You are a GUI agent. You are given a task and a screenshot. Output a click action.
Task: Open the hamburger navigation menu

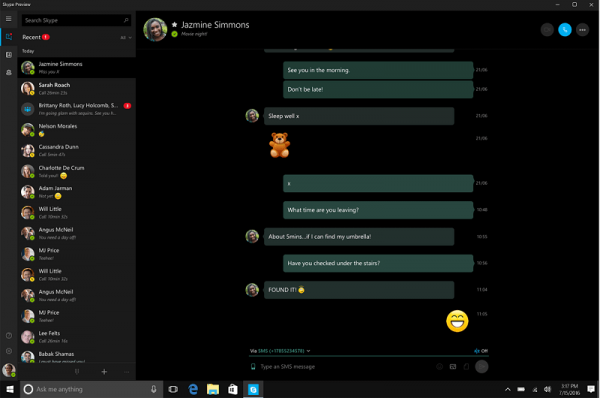(8, 19)
